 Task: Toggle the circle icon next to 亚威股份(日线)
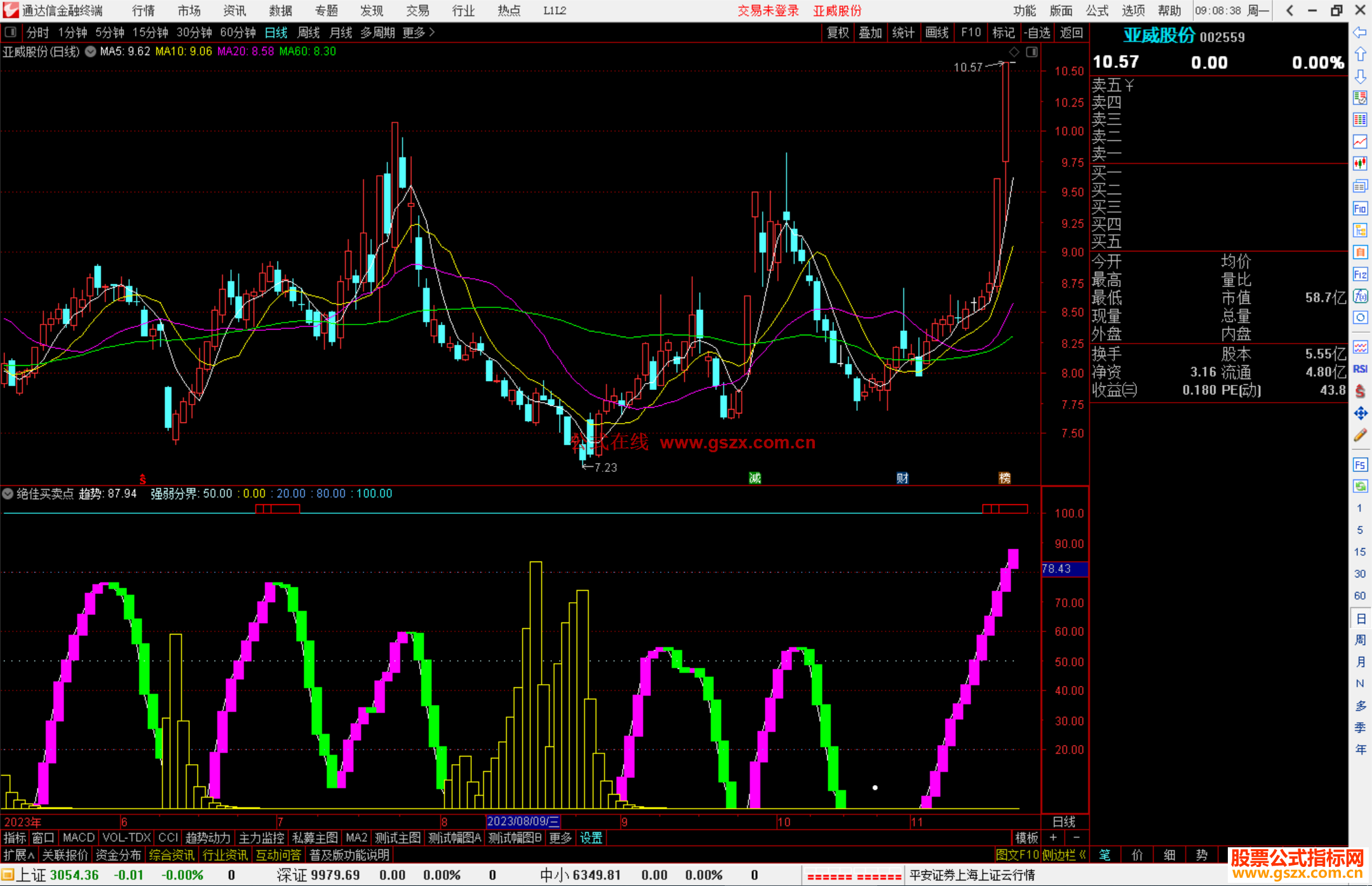pos(91,51)
